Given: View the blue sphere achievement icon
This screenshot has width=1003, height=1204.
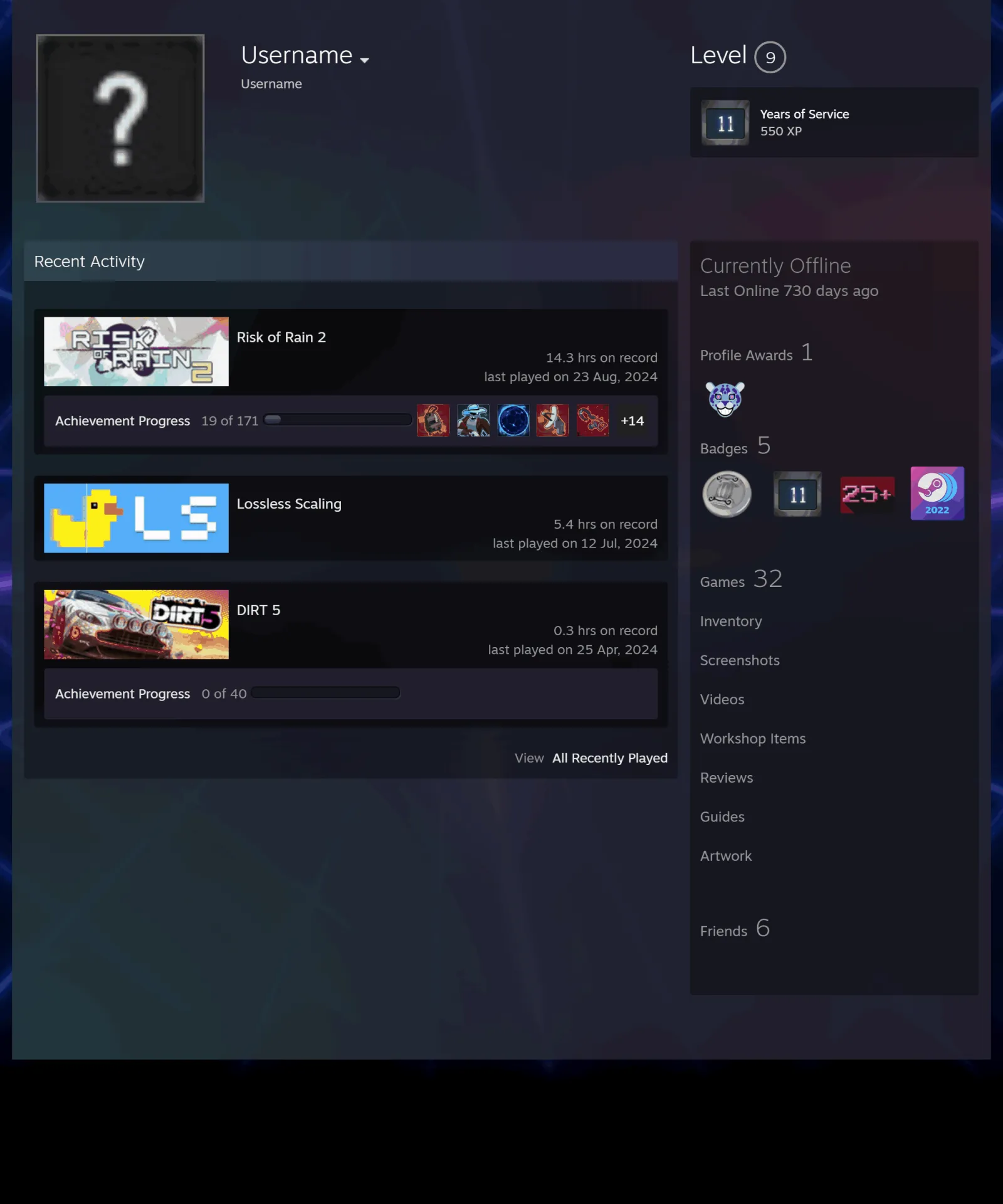Looking at the screenshot, I should point(513,421).
